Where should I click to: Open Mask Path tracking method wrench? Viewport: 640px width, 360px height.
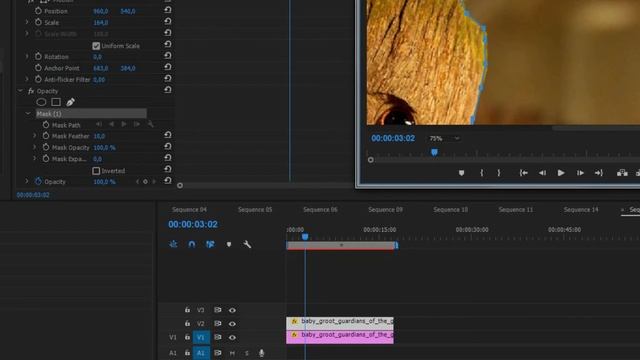click(x=150, y=124)
